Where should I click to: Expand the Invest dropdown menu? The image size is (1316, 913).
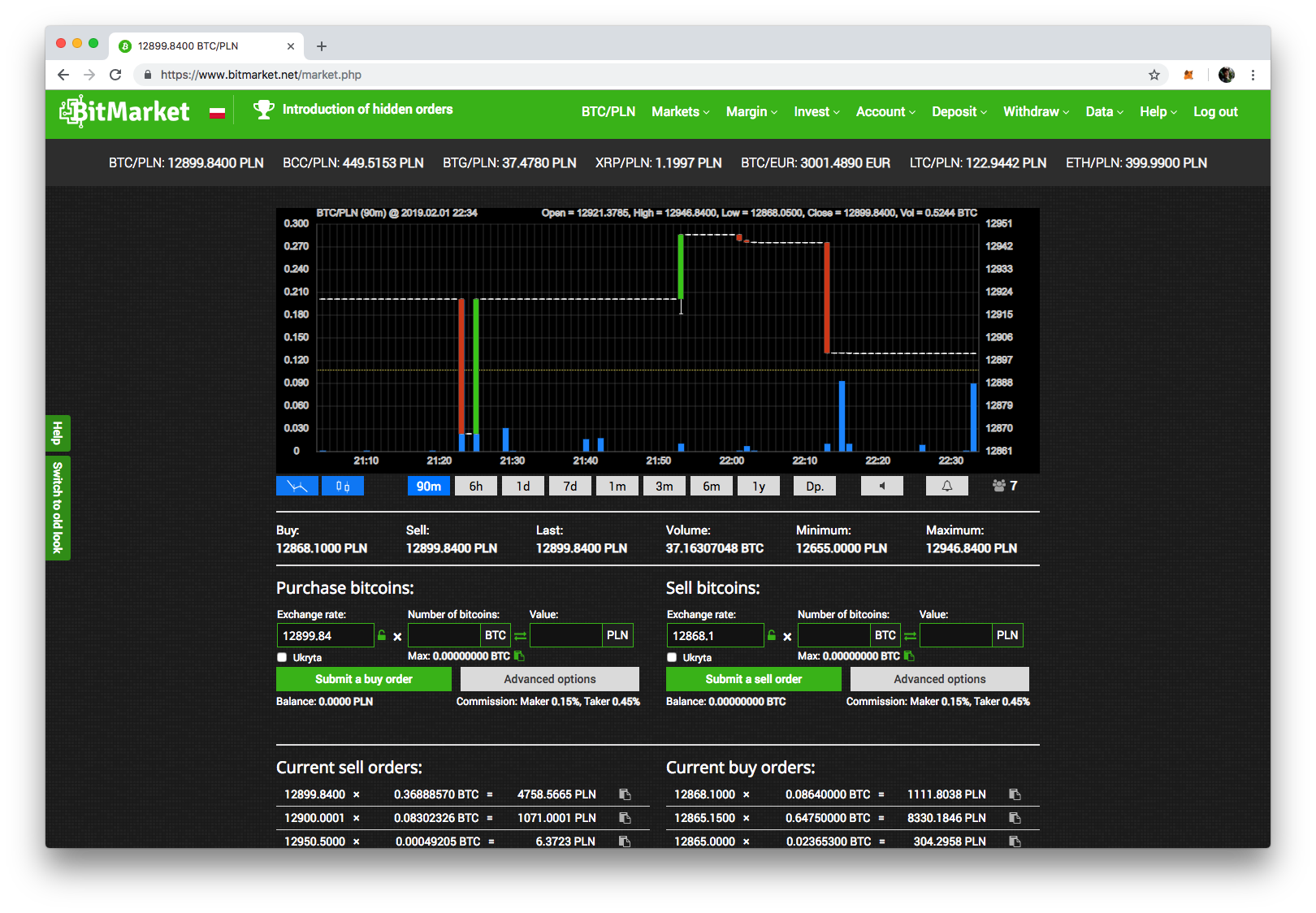pos(816,112)
